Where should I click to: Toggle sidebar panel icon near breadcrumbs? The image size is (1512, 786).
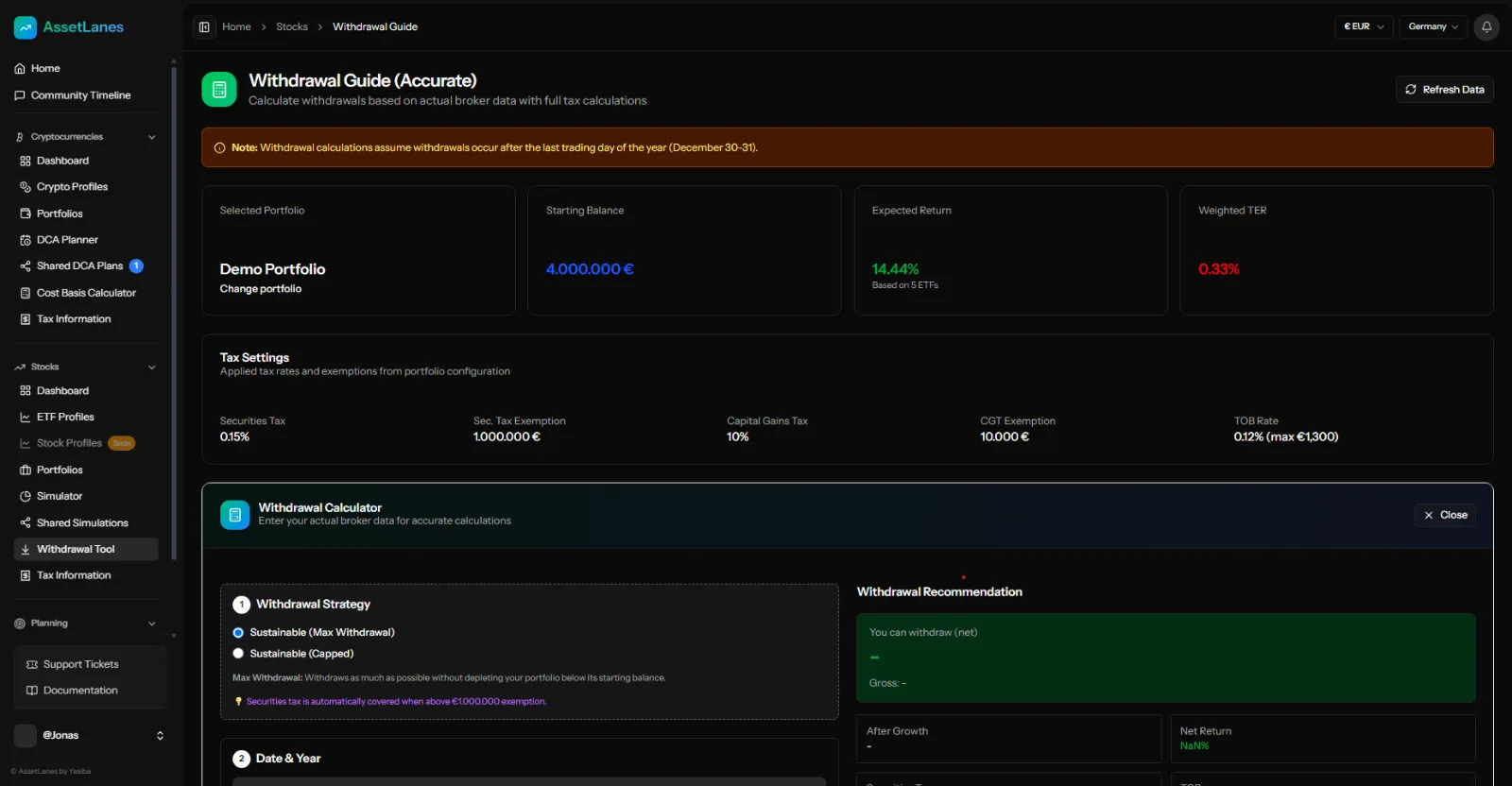204,26
